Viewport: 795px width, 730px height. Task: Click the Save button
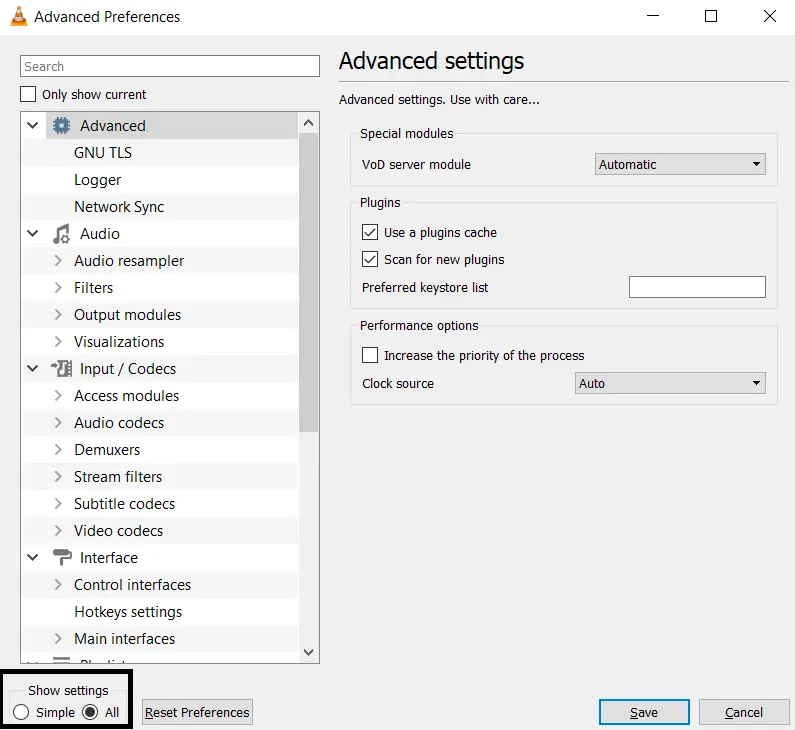644,712
